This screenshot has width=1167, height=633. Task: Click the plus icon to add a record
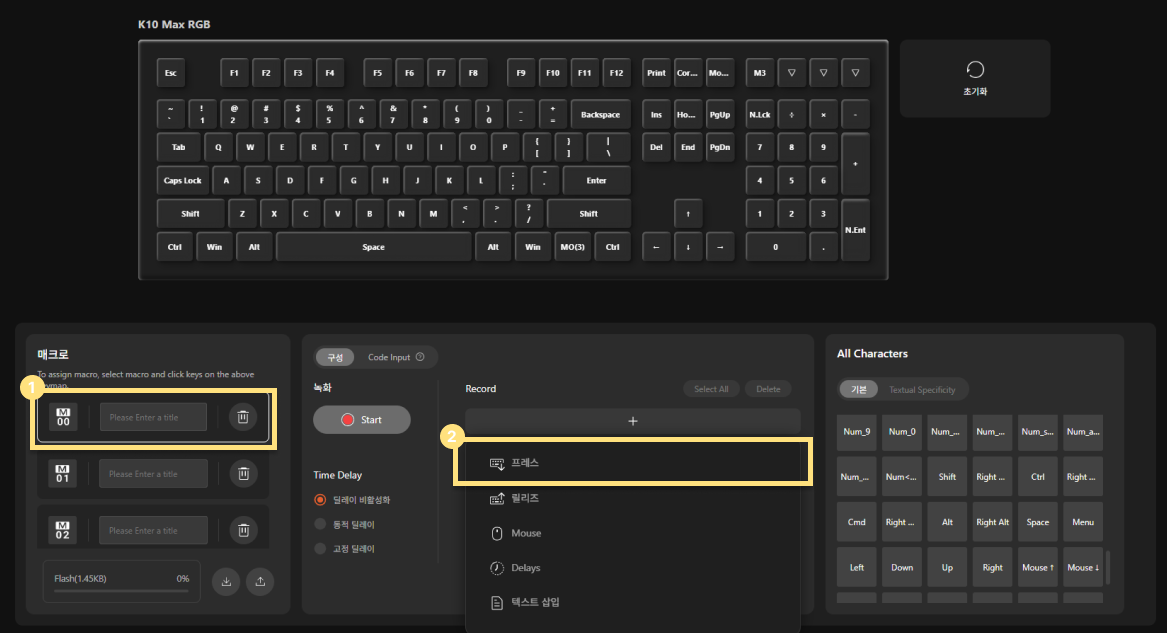coord(632,421)
